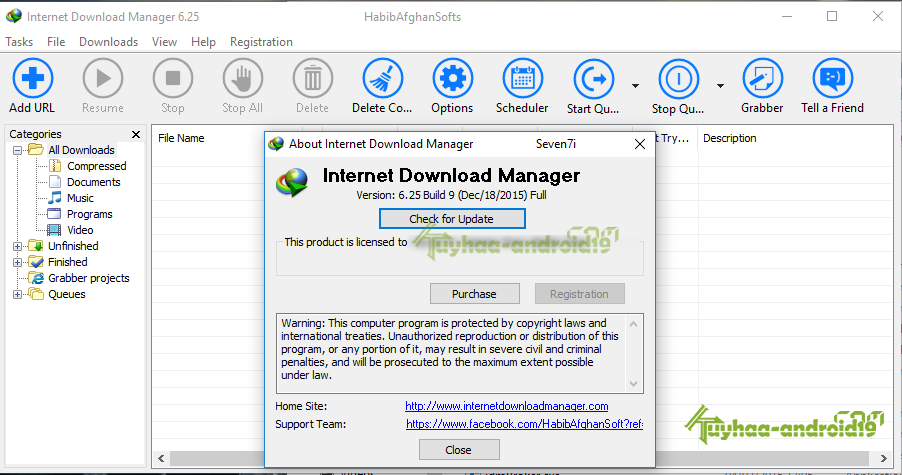Click the Close button in About dialog

pos(458,450)
